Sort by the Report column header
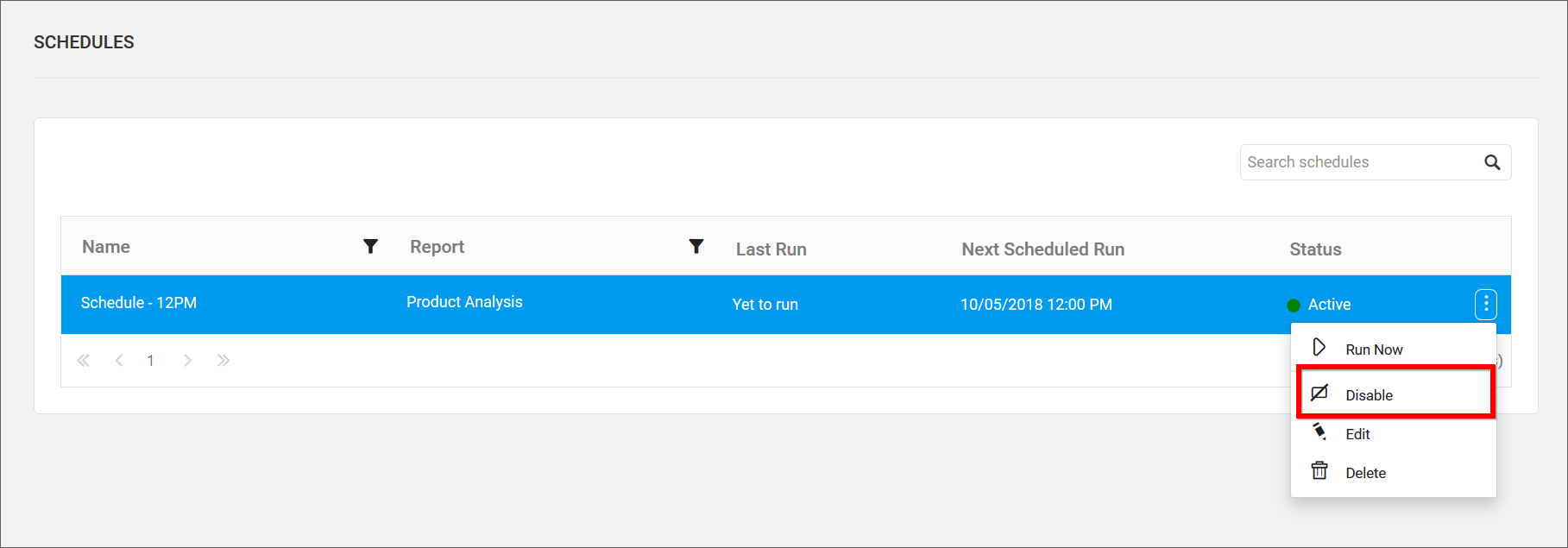 (437, 247)
